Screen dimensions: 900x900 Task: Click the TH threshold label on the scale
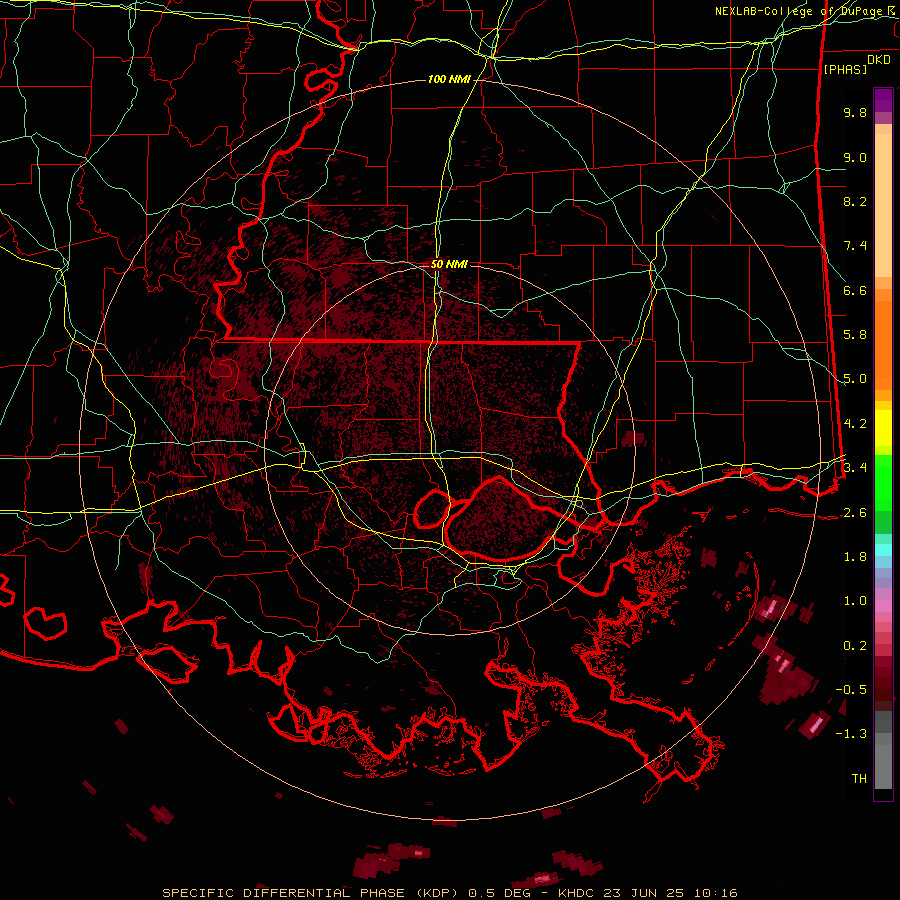[x=859, y=778]
